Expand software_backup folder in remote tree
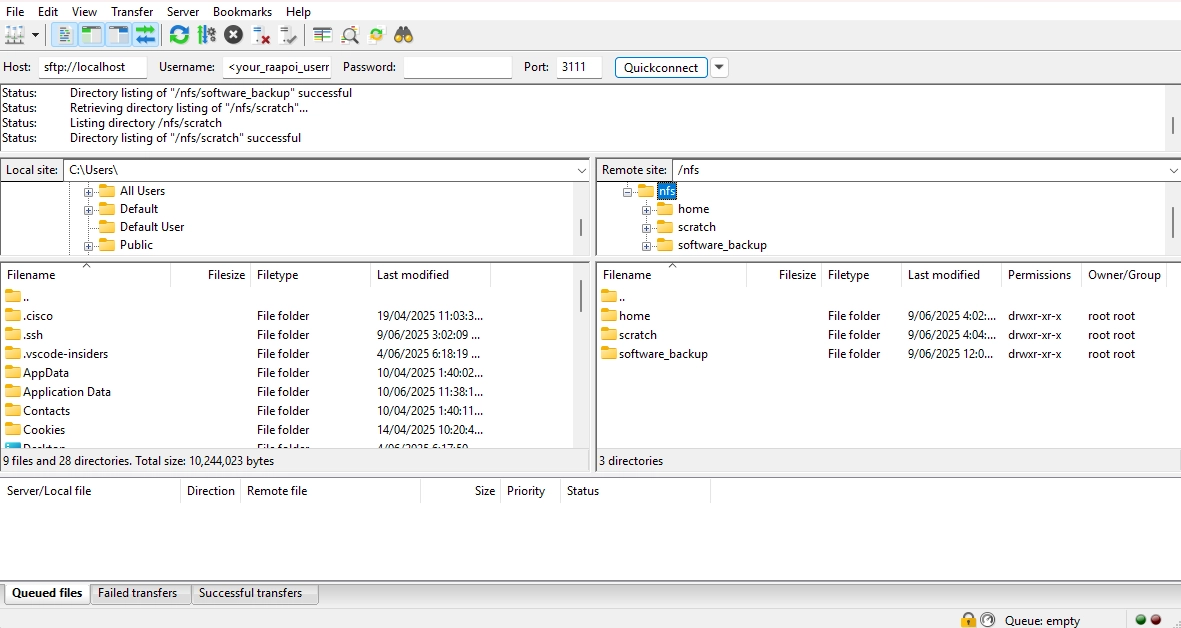This screenshot has height=628, width=1181. tap(646, 246)
